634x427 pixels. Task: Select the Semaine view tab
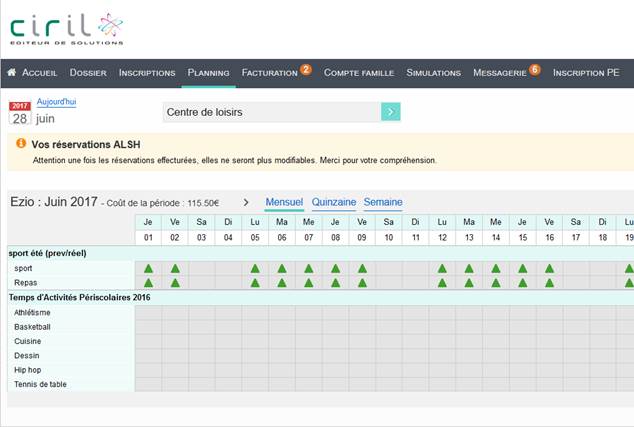(x=383, y=202)
